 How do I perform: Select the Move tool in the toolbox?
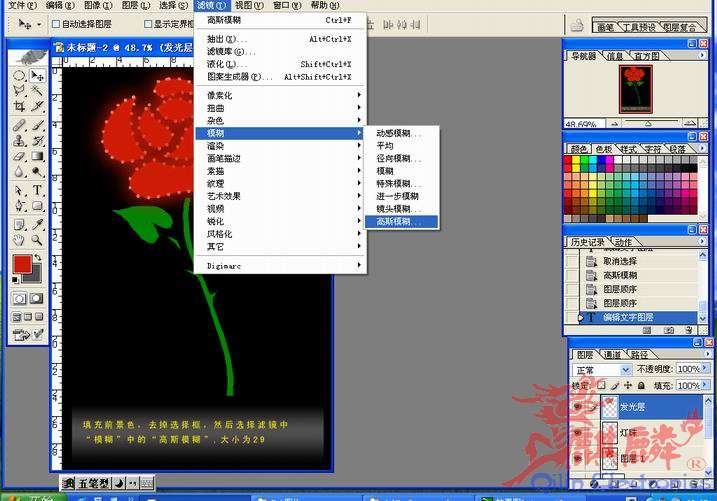(x=37, y=75)
